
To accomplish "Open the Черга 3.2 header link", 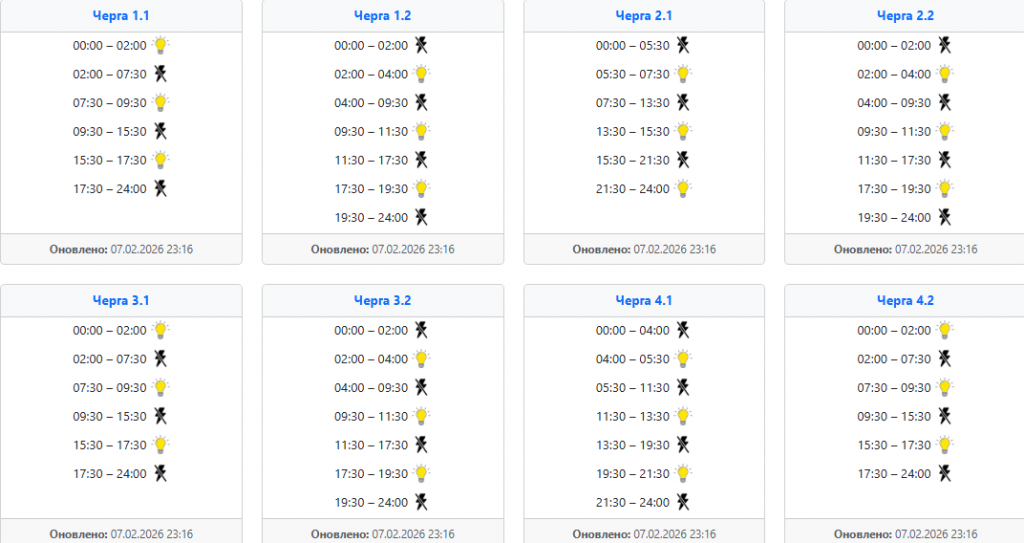I will click(x=382, y=300).
